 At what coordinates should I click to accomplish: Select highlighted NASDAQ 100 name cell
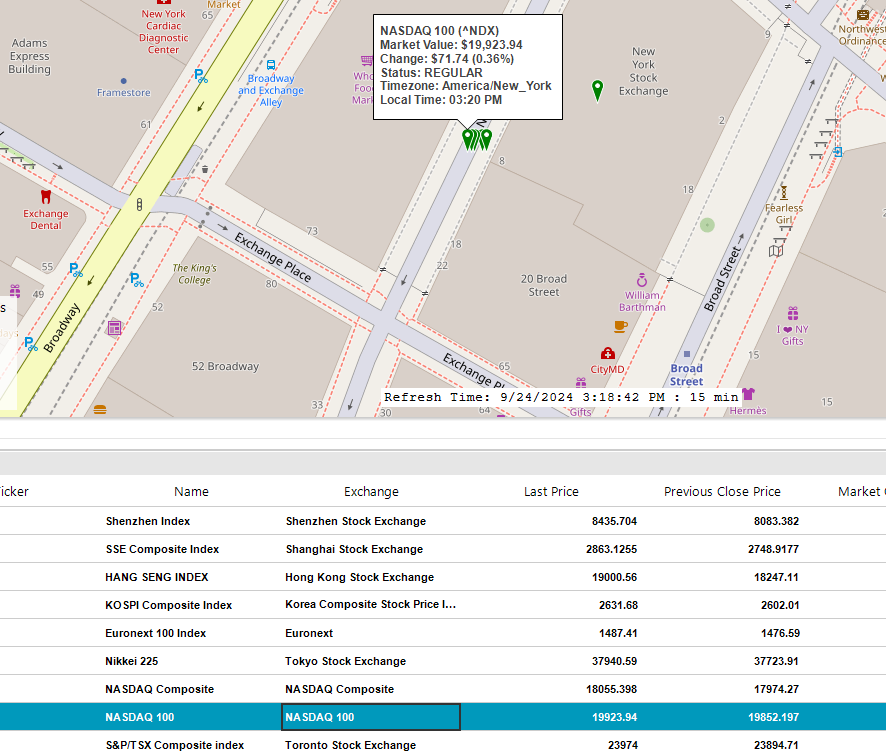pos(140,717)
